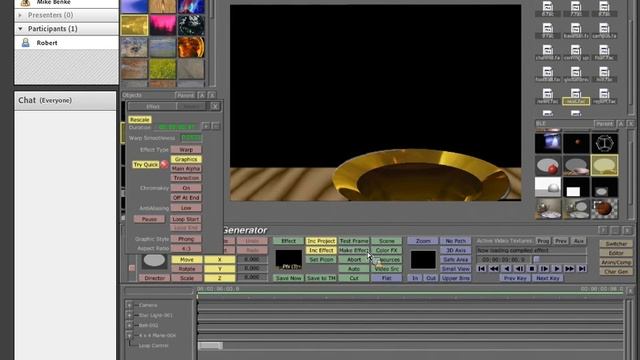The height and width of the screenshot is (360, 640).
Task: Stop playback in transport controls
Action: tap(532, 269)
